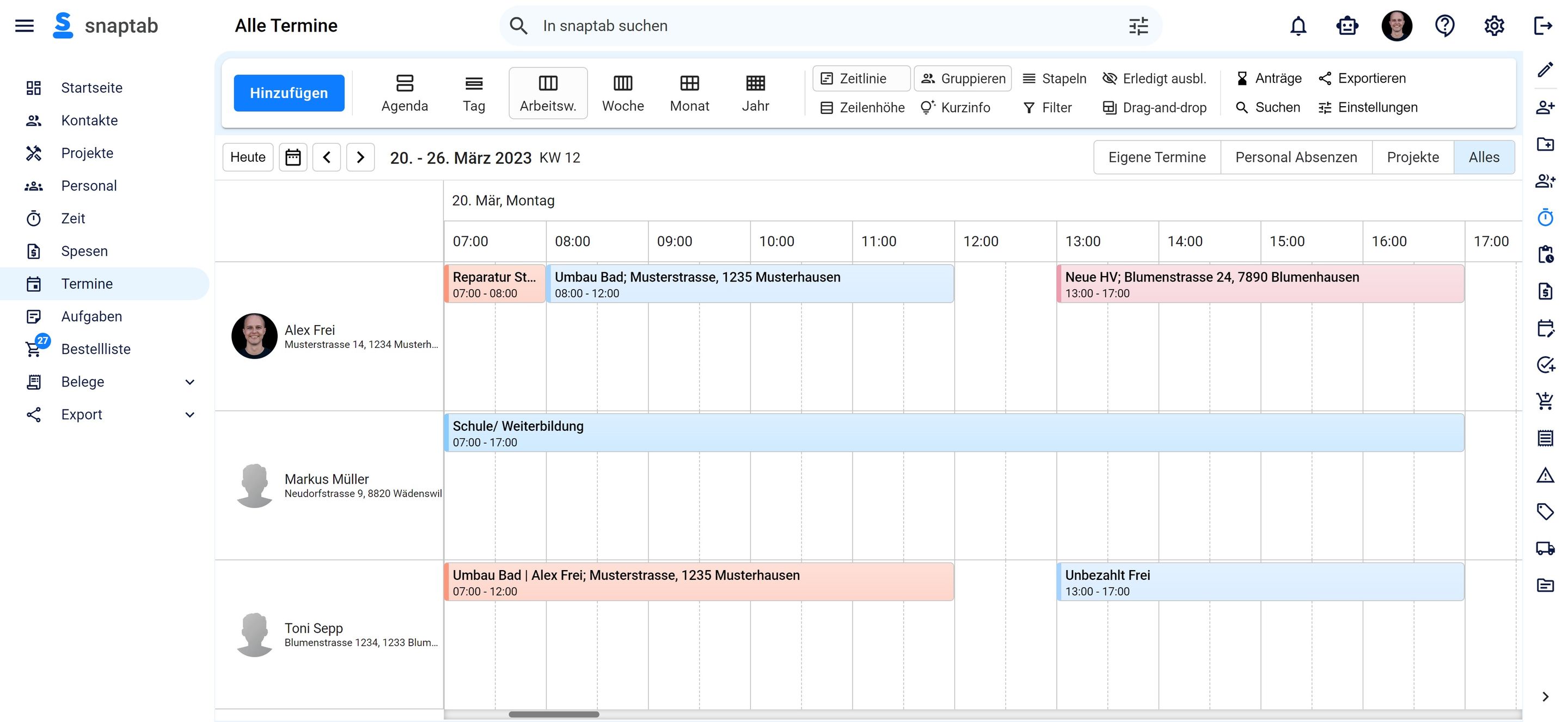The image size is (1568, 722).
Task: Click calendar edit icon in right bar
Action: point(1545,328)
